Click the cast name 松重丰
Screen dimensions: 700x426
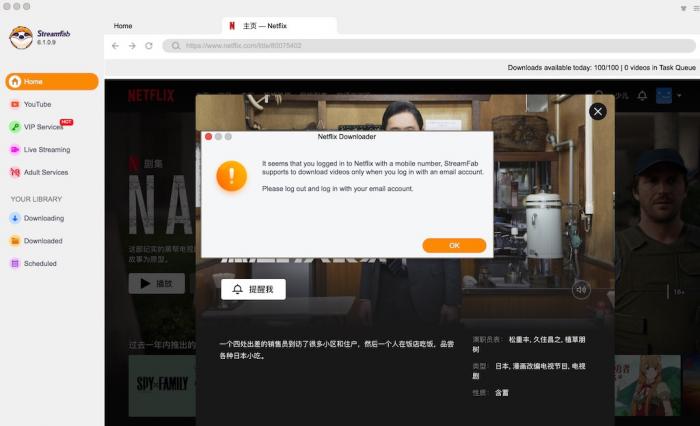[x=519, y=340]
